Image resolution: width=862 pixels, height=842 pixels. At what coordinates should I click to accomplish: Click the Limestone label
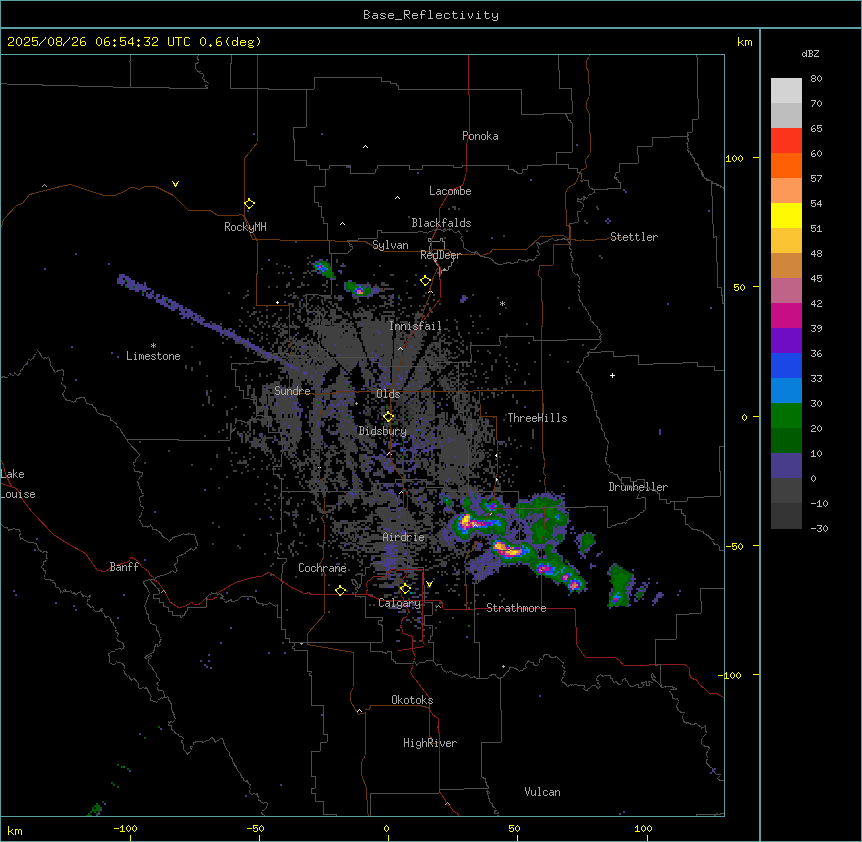(153, 356)
